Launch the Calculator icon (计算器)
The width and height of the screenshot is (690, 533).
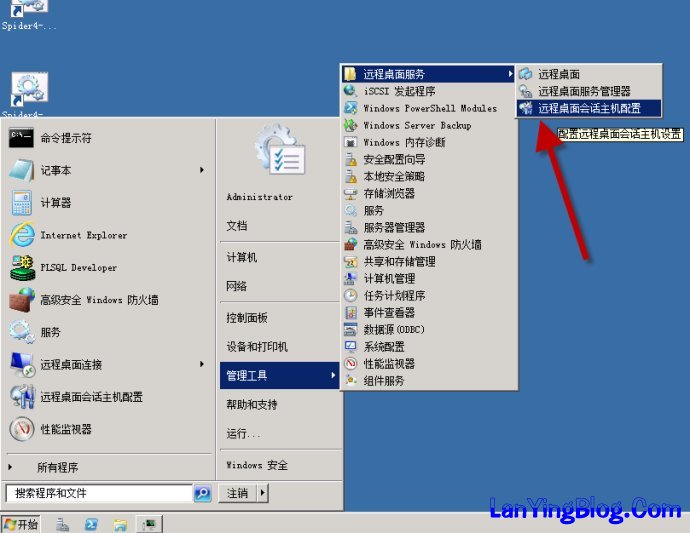click(x=21, y=203)
